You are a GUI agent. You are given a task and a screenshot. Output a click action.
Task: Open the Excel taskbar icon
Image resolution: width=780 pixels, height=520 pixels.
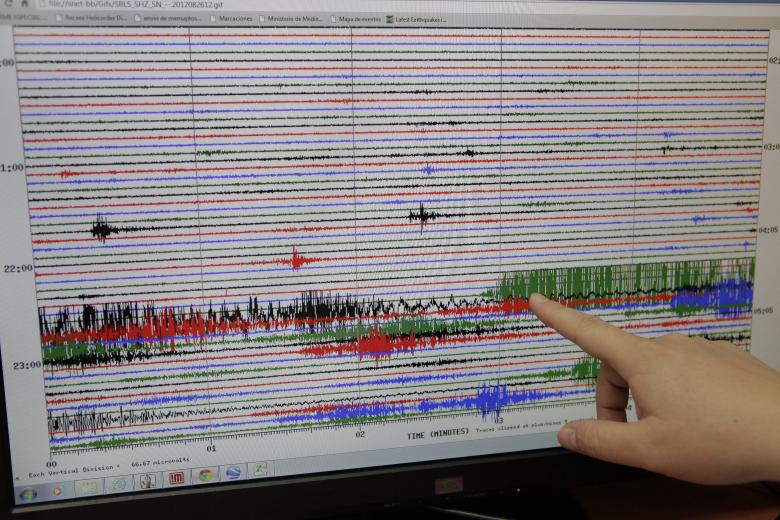pyautogui.click(x=261, y=469)
